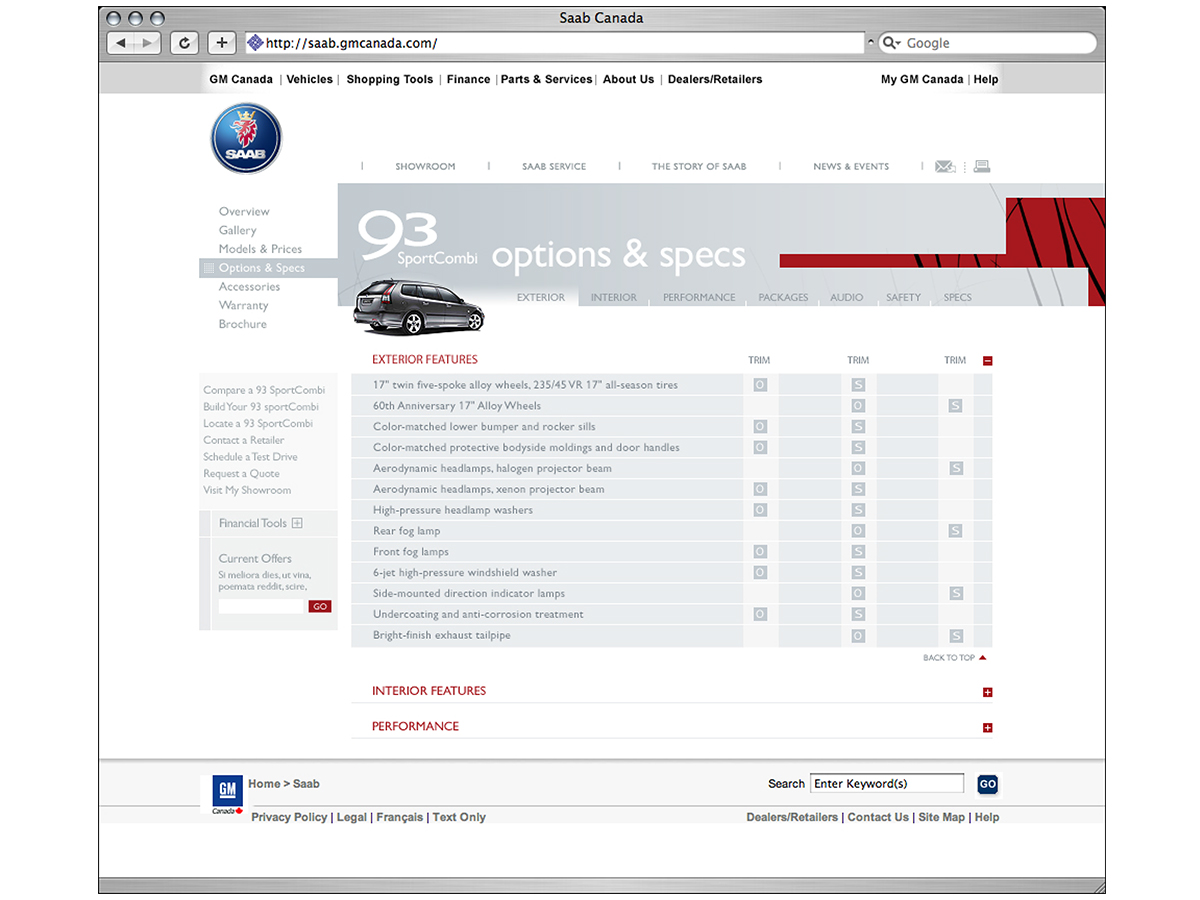Click Locate a 93 SportCombi link
The image size is (1200, 900).
(x=258, y=424)
